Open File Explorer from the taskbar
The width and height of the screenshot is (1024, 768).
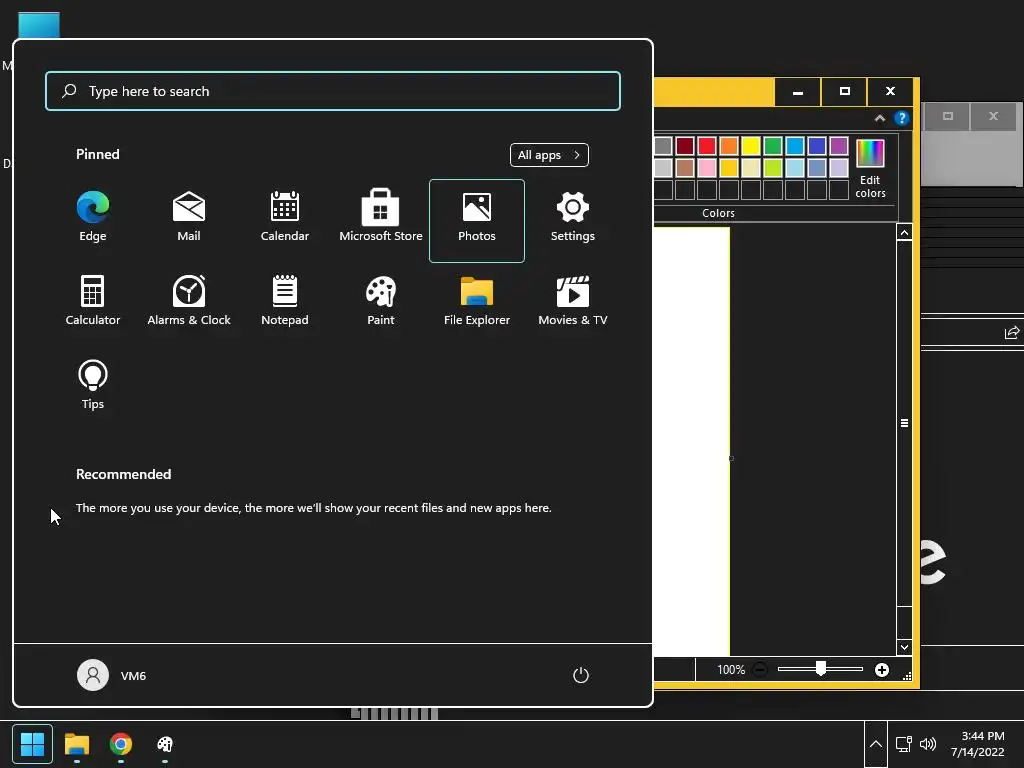click(76, 744)
